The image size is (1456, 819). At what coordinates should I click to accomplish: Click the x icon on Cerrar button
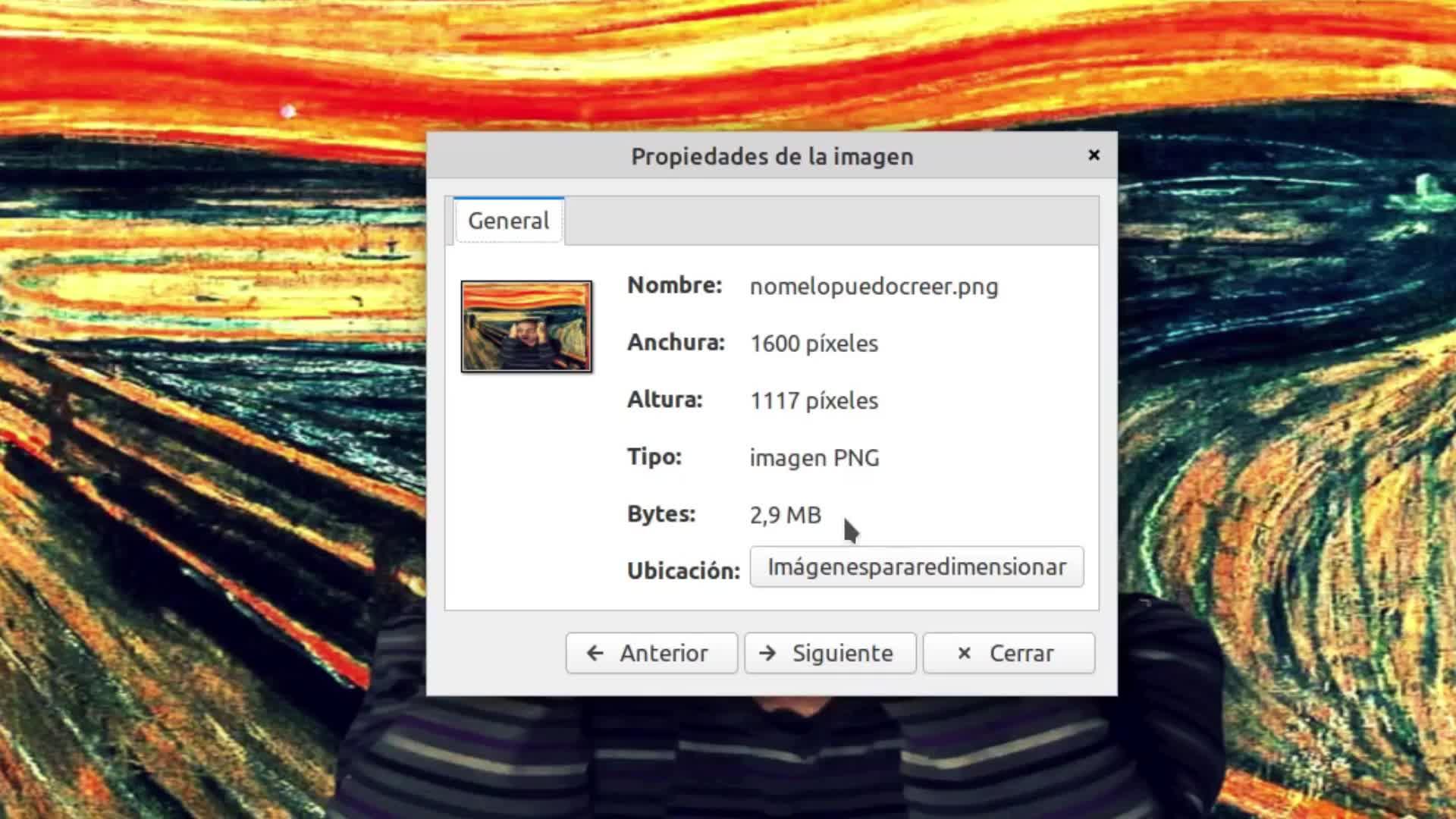pyautogui.click(x=964, y=653)
